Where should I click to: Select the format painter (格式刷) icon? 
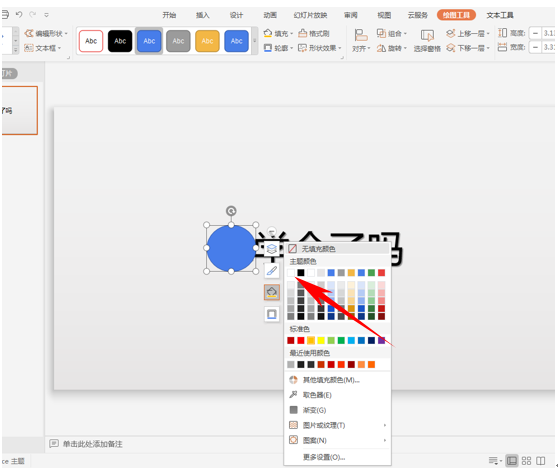[302, 33]
